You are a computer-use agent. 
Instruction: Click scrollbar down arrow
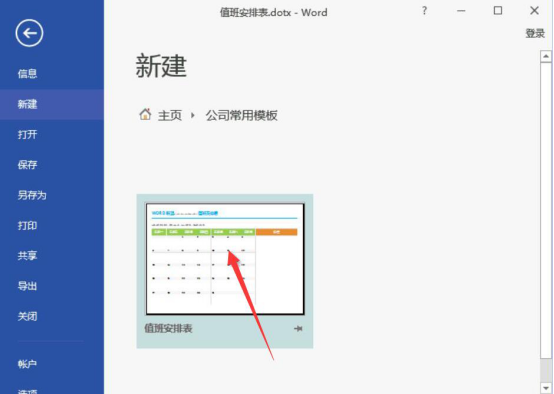[x=546, y=388]
